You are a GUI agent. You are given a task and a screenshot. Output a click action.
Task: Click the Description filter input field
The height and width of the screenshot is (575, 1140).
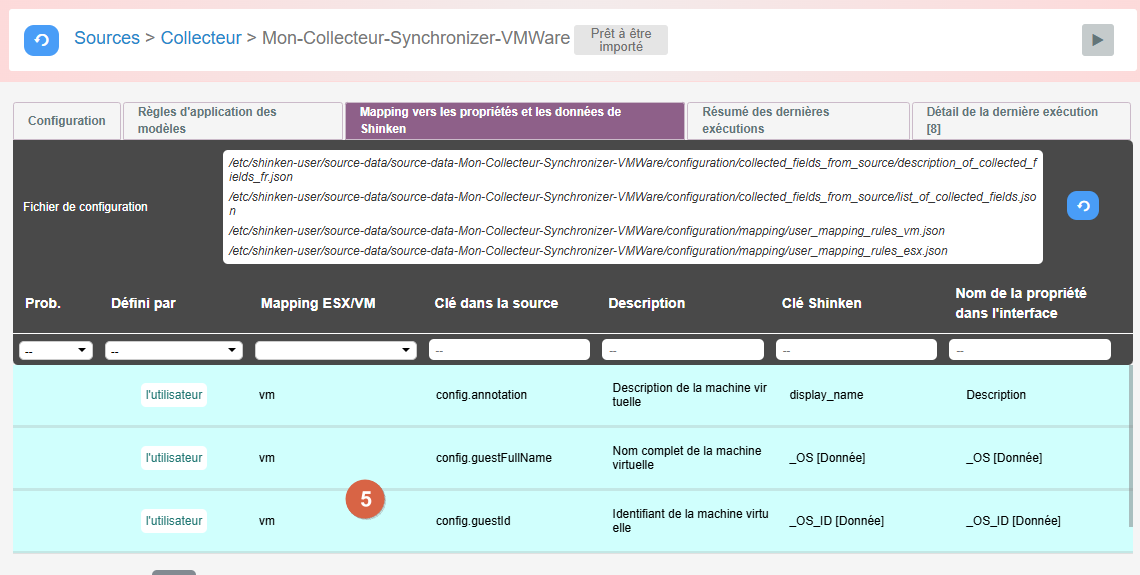[x=683, y=350]
